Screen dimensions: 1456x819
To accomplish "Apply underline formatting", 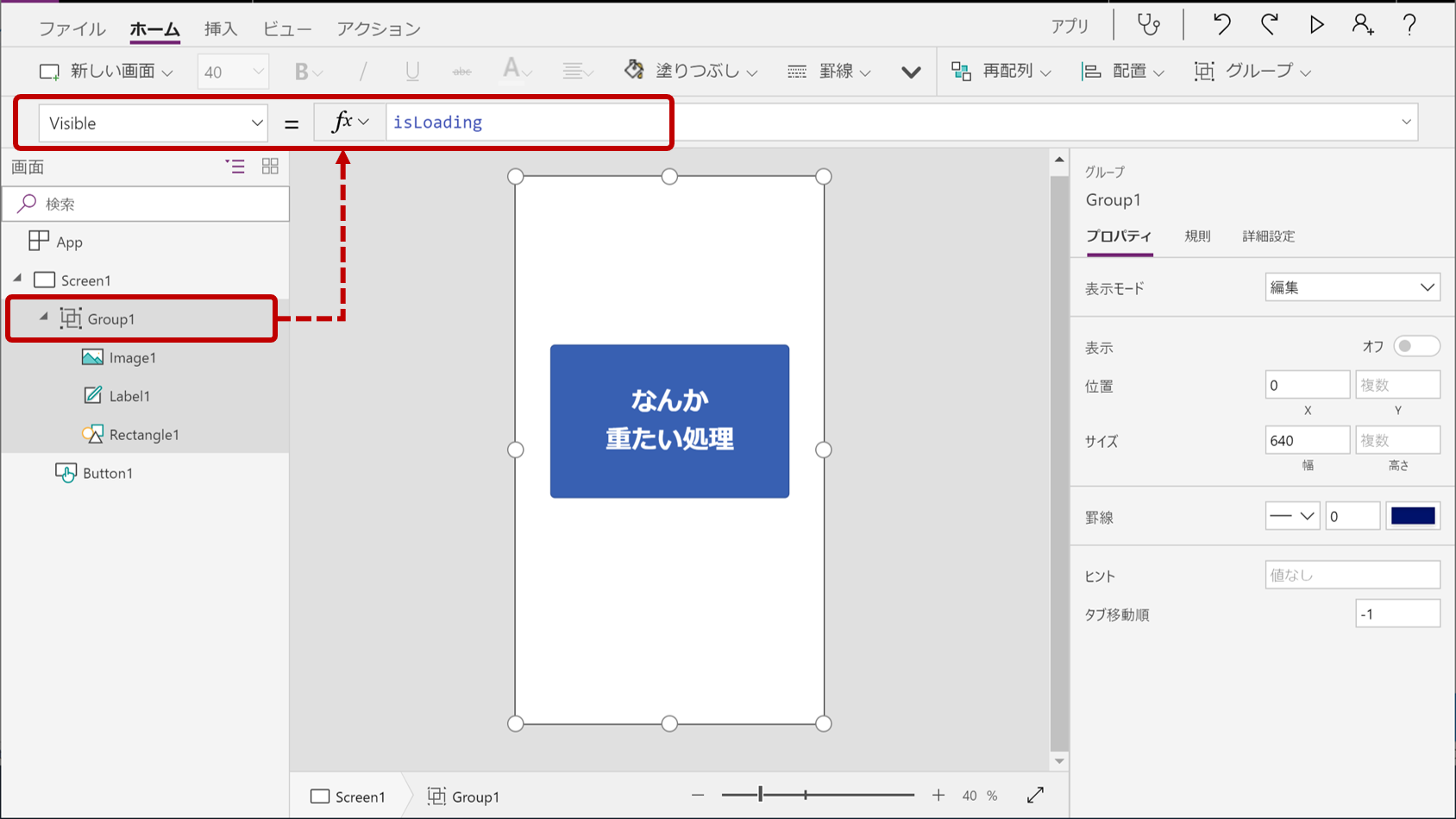I will (411, 71).
